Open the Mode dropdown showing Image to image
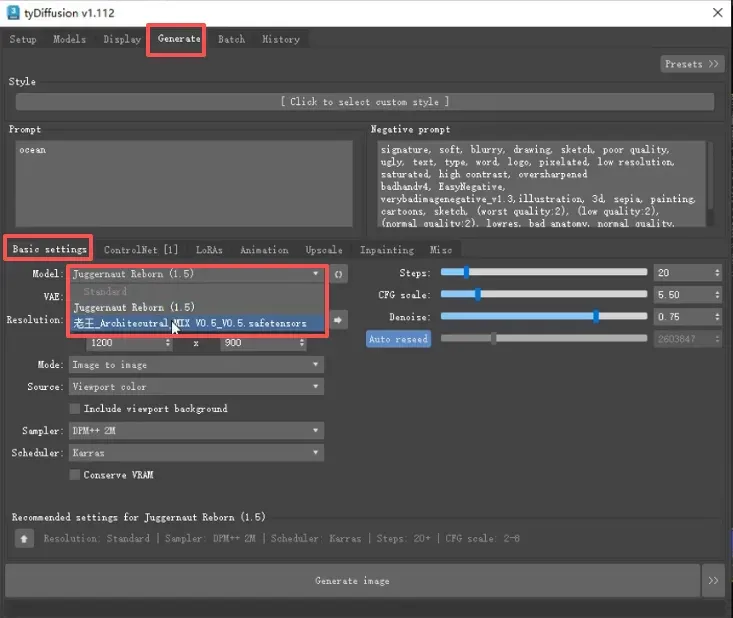The width and height of the screenshot is (733, 618). [196, 365]
